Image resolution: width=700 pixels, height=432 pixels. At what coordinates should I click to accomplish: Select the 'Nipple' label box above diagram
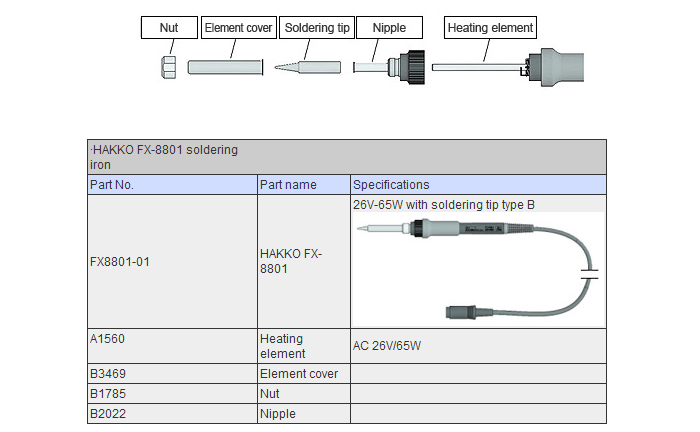click(x=389, y=27)
